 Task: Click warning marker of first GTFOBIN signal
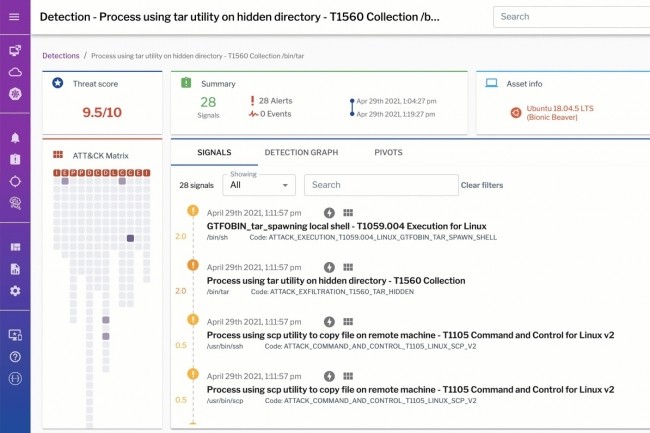point(191,212)
